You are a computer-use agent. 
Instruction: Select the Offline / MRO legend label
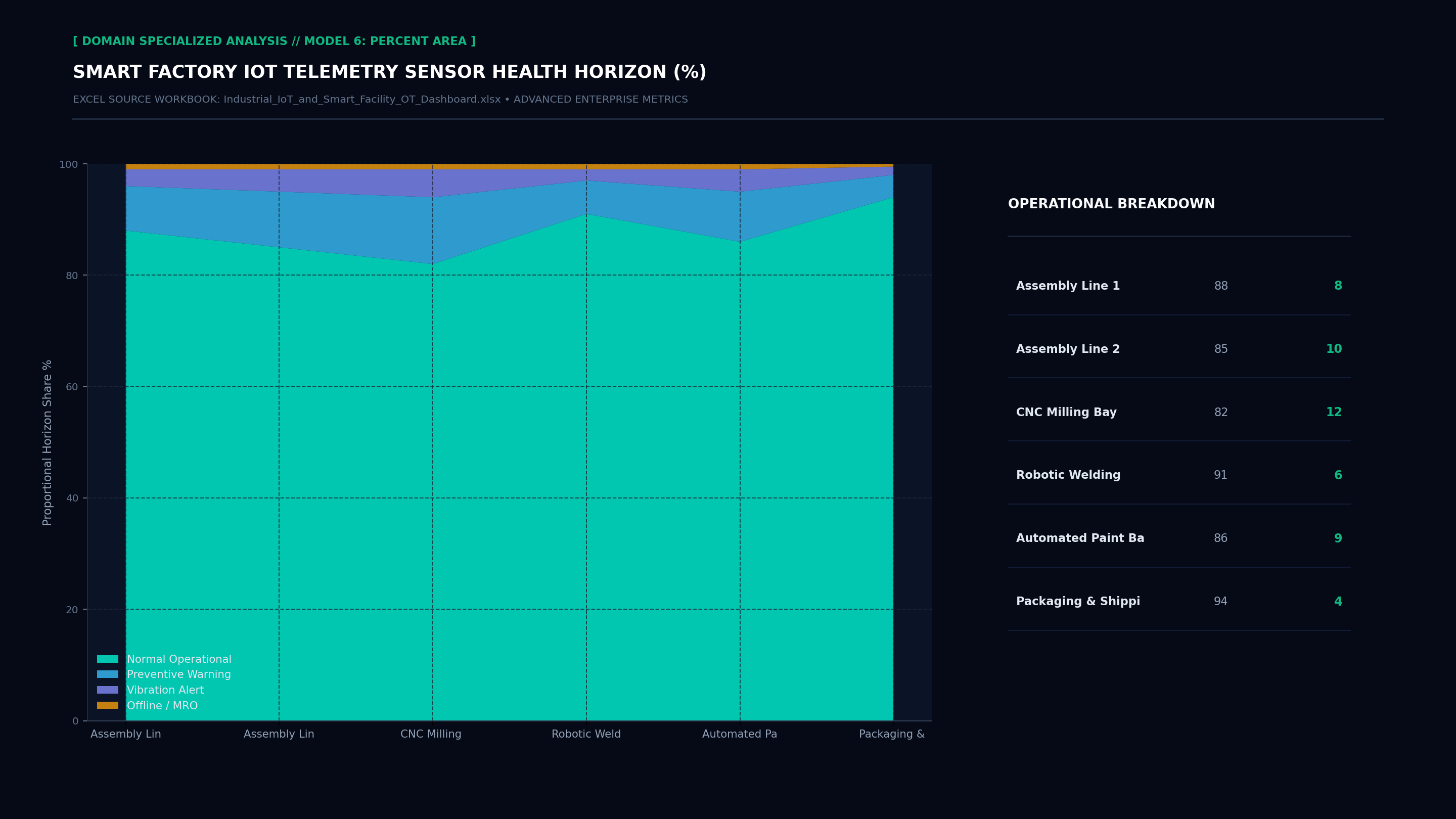162,705
